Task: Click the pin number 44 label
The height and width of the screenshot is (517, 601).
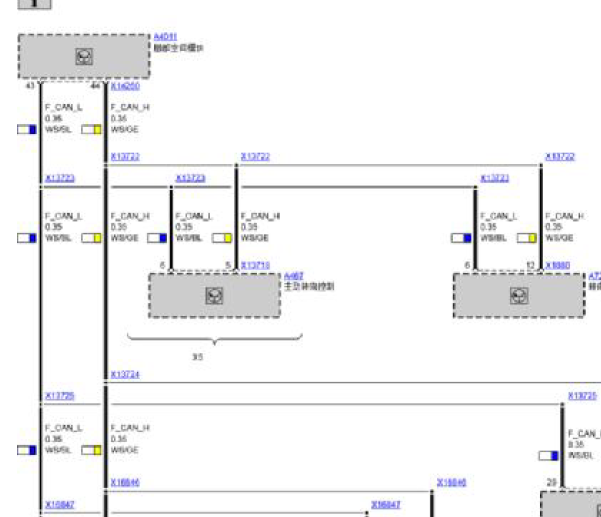Action: click(x=95, y=86)
